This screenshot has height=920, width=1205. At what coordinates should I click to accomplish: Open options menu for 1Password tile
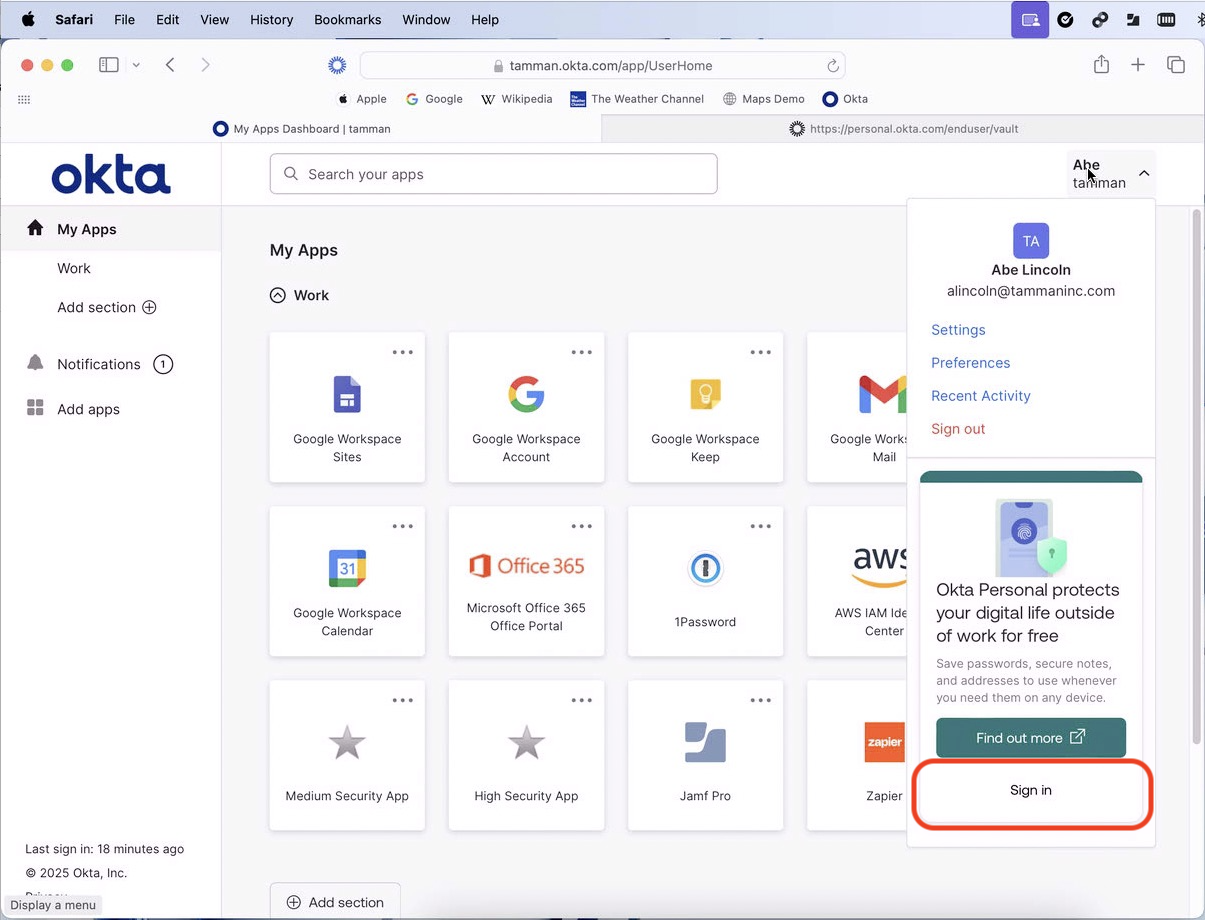click(x=761, y=526)
